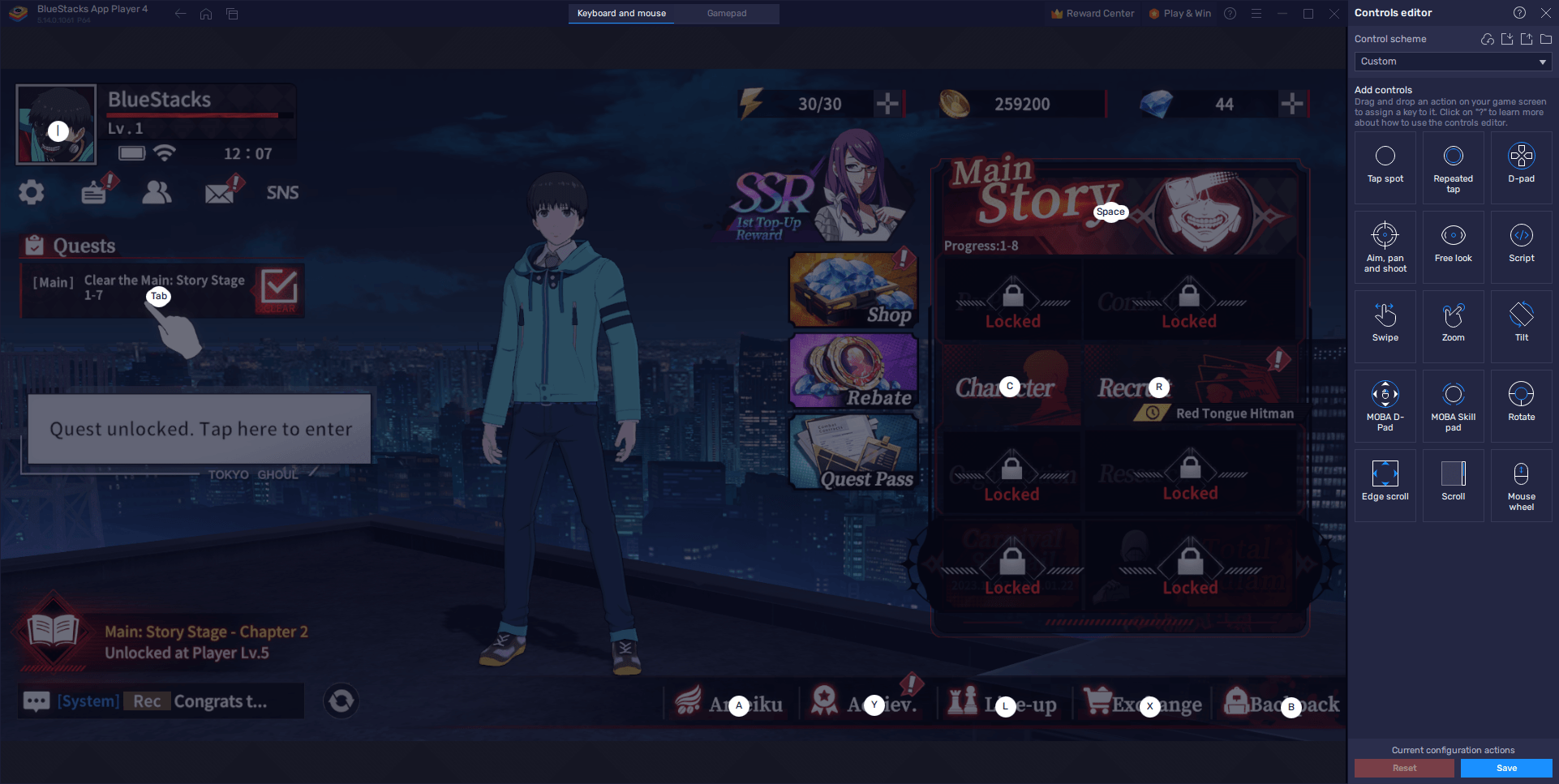This screenshot has width=1559, height=784.
Task: Select the Aim, pan and shoot control
Action: coord(1385,246)
